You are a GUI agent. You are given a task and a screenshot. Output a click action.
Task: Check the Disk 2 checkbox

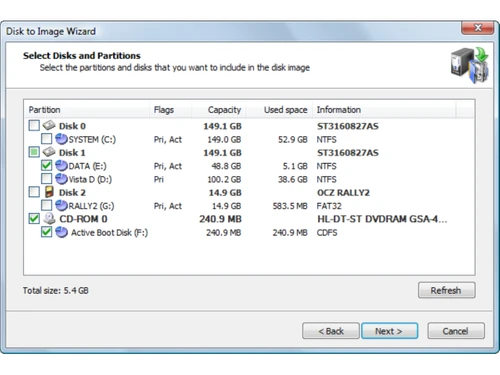pos(34,192)
